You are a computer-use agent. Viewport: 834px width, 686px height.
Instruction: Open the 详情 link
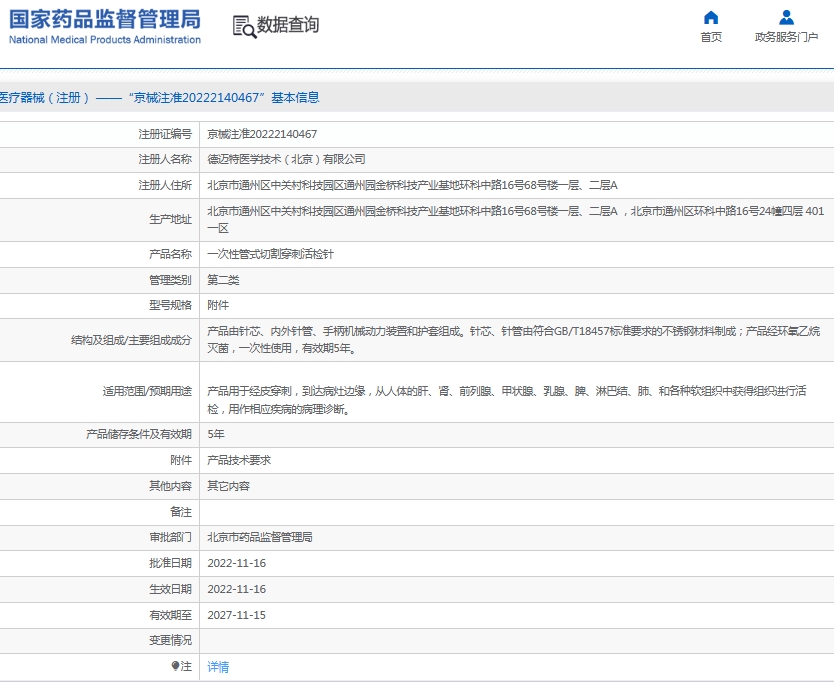[218, 667]
